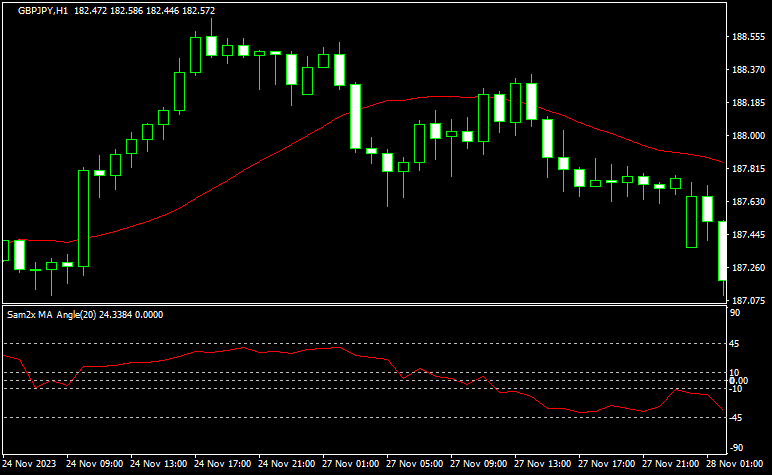
Task: Click the 24 Nov 09:00 time label
Action: (95, 464)
